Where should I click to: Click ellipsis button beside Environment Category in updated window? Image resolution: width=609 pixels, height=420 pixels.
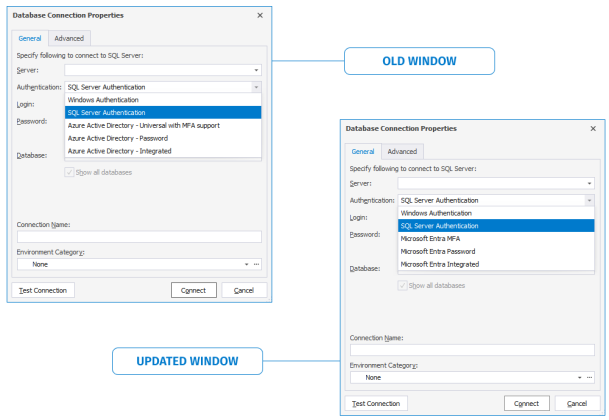[590, 378]
